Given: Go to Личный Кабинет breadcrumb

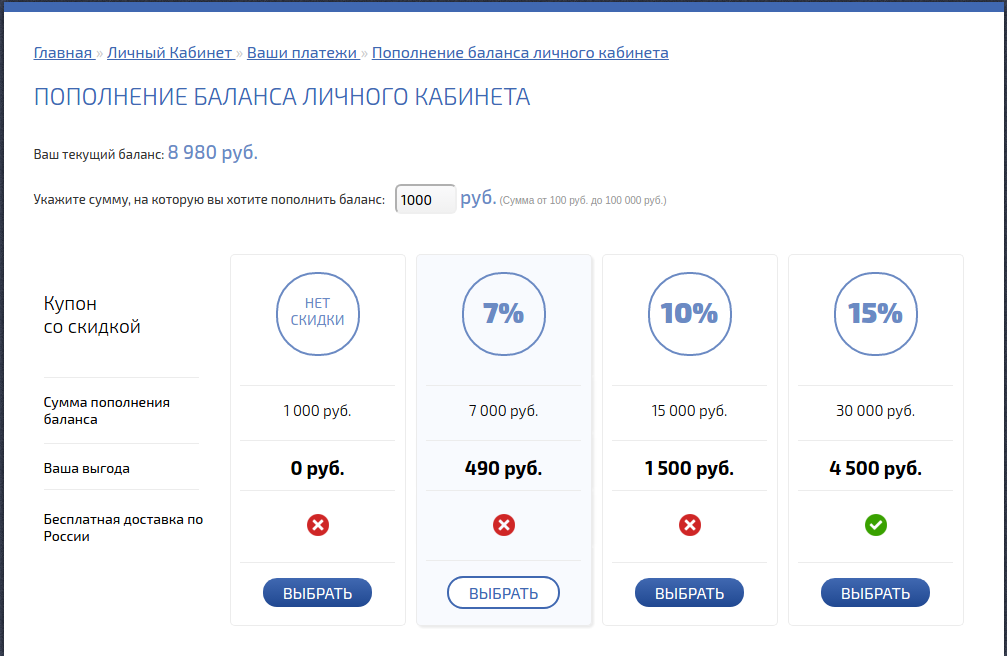Looking at the screenshot, I should (170, 53).
